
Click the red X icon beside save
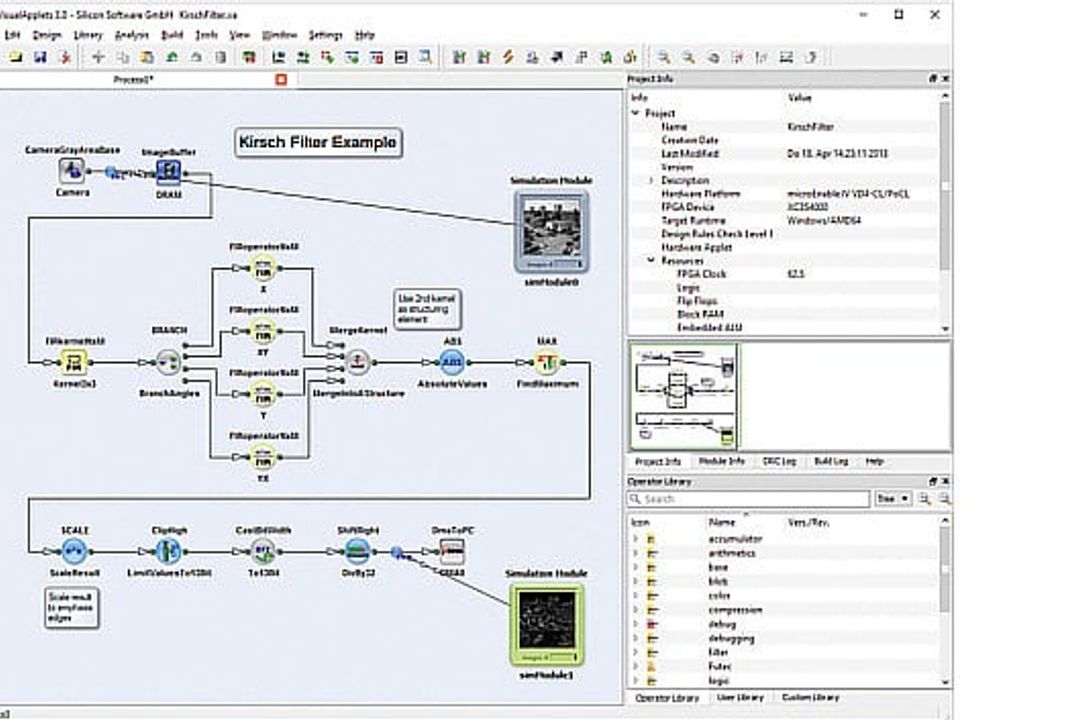pyautogui.click(x=65, y=58)
